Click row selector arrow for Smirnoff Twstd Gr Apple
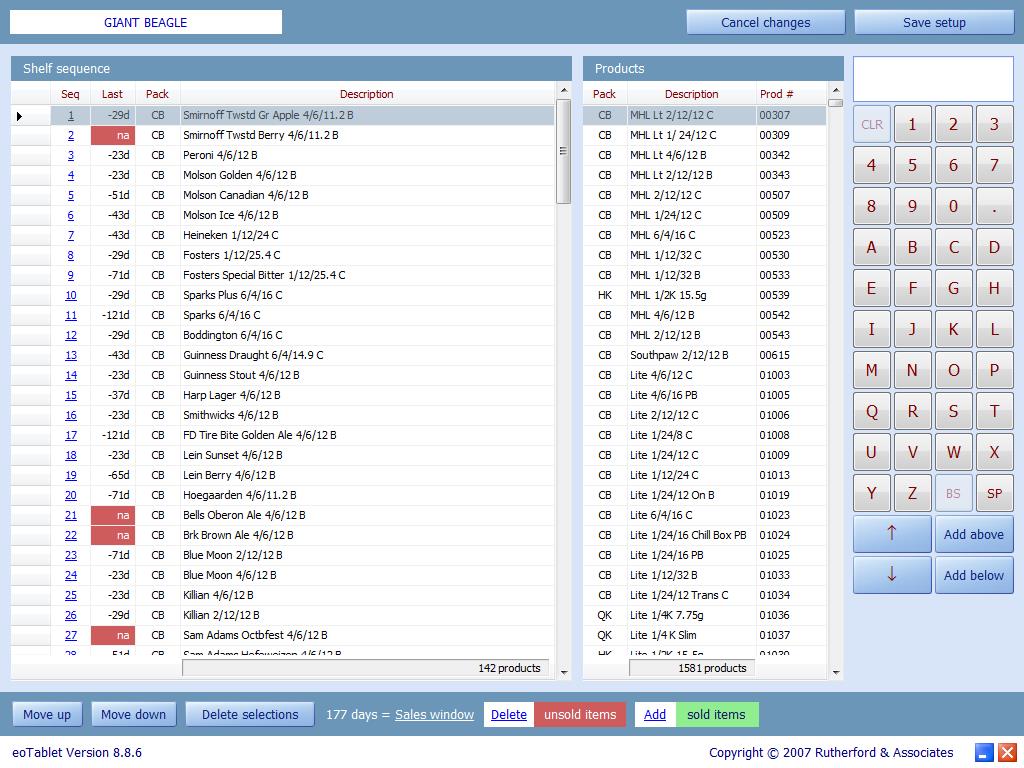Screen dimensions: 1024x768 (20, 116)
